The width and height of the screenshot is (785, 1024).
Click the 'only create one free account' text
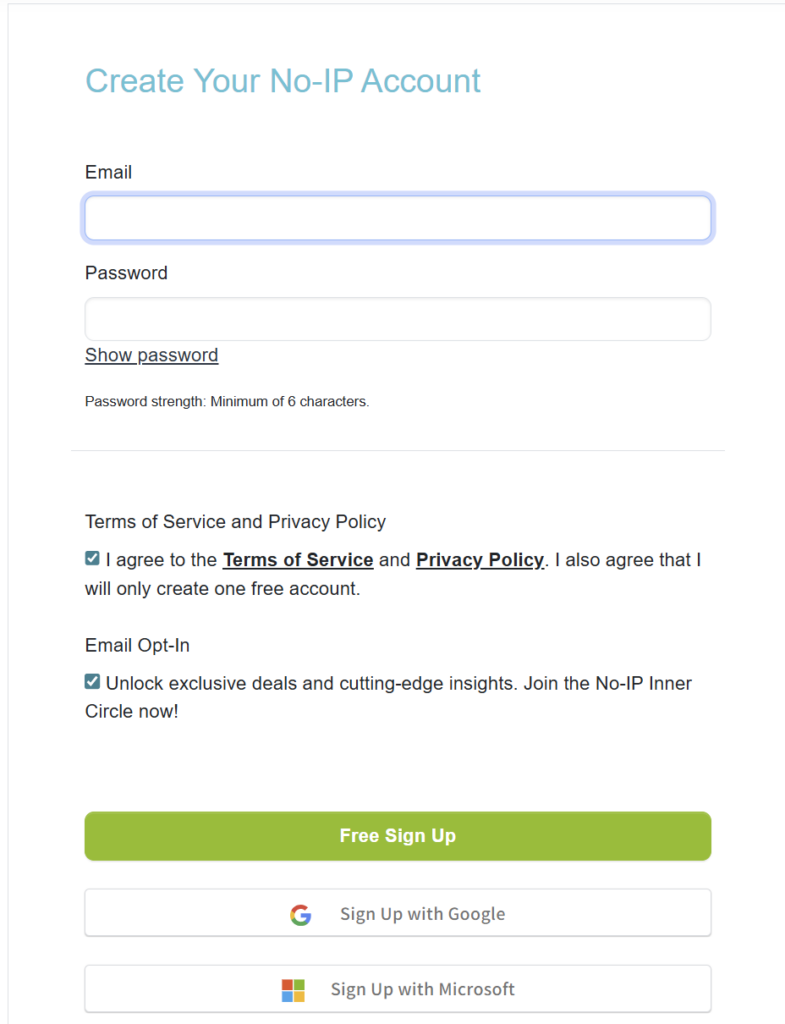(x=222, y=589)
